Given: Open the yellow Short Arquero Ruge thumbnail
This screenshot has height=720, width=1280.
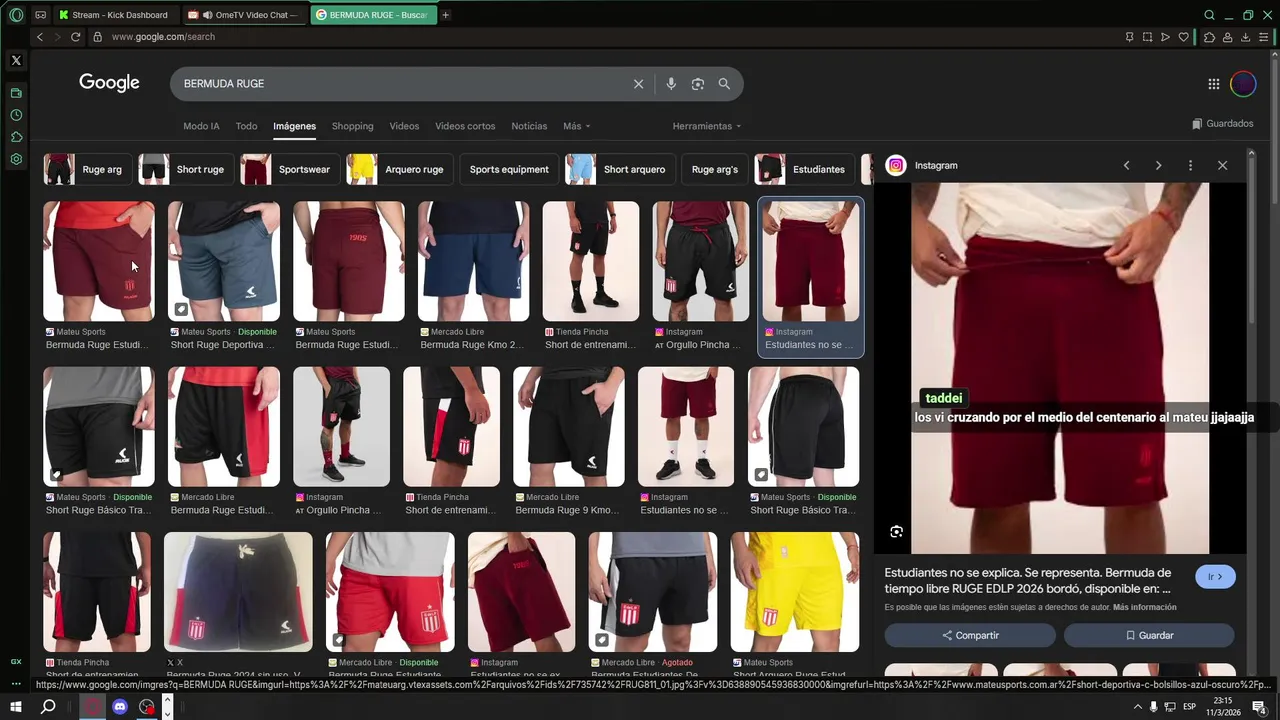Looking at the screenshot, I should pos(795,592).
